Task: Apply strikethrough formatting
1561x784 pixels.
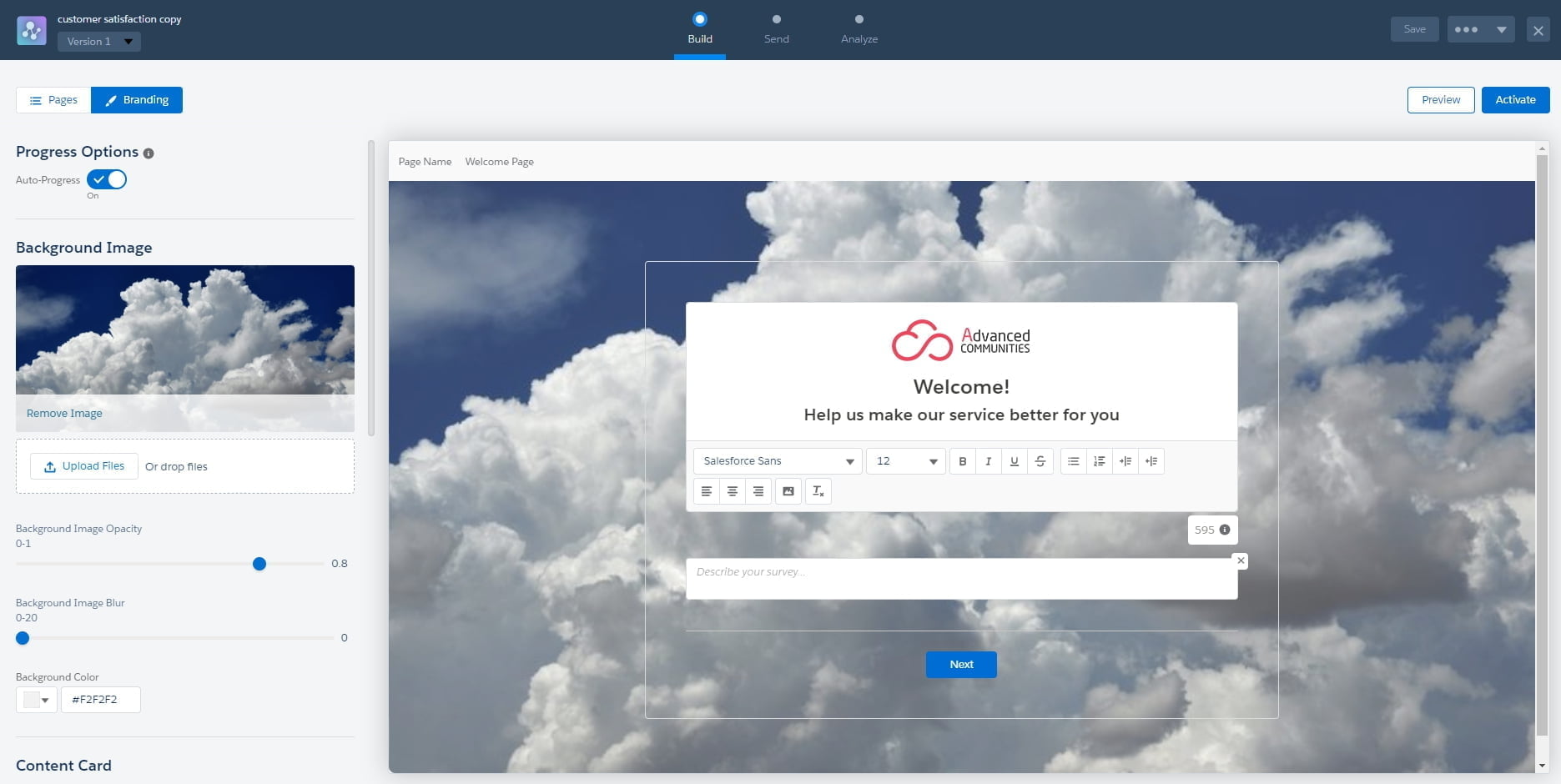Action: click(1040, 461)
